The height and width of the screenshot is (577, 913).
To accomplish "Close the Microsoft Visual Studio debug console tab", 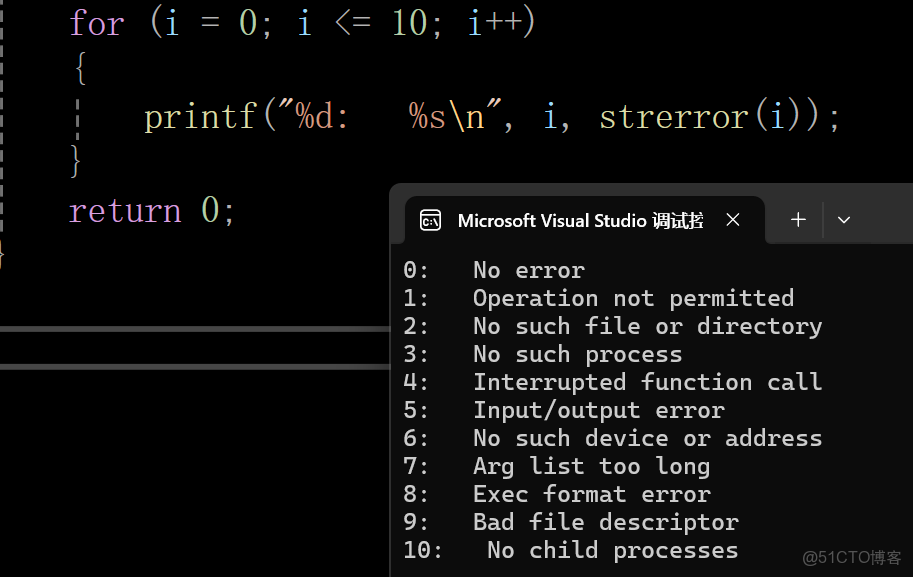I will 733,220.
